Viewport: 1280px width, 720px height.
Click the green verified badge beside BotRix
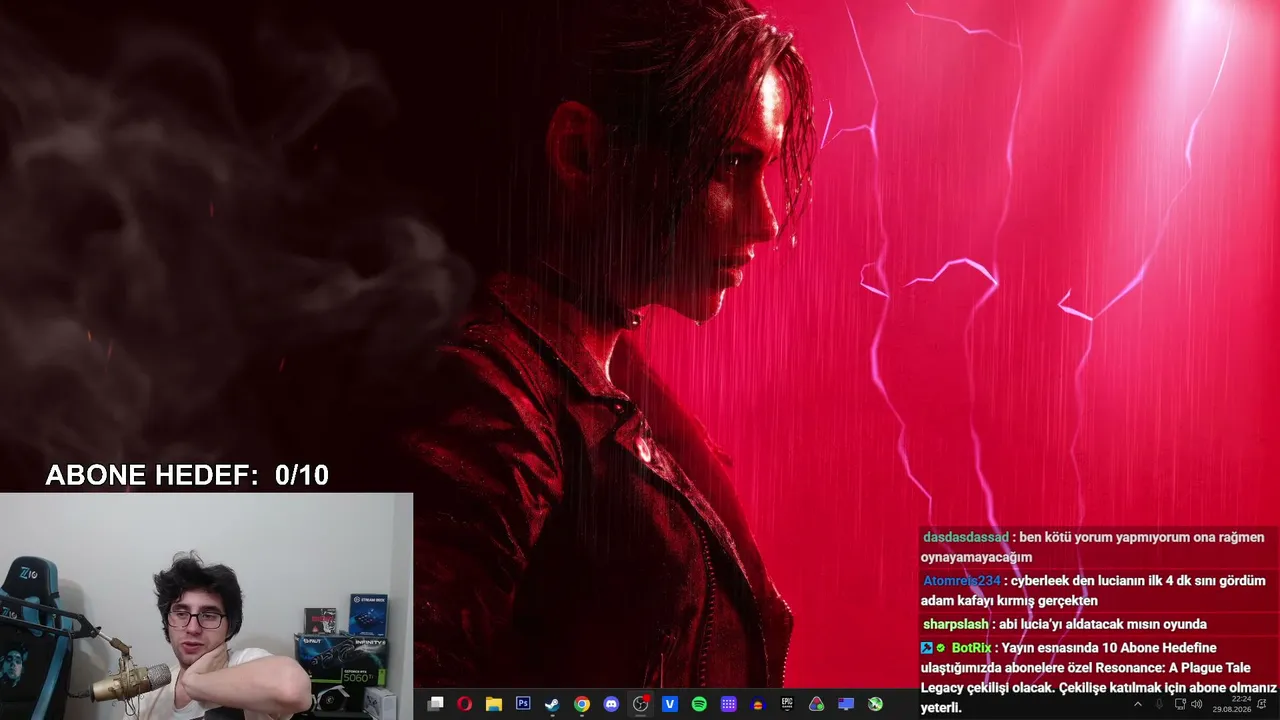pyautogui.click(x=941, y=648)
